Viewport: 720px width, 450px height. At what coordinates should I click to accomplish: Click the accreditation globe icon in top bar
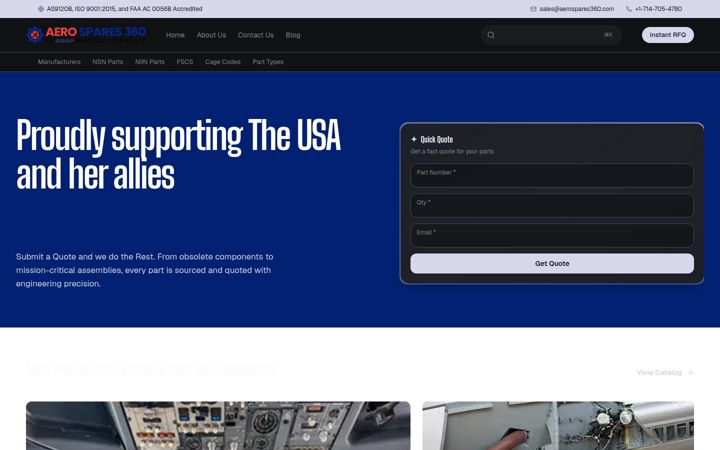click(41, 9)
